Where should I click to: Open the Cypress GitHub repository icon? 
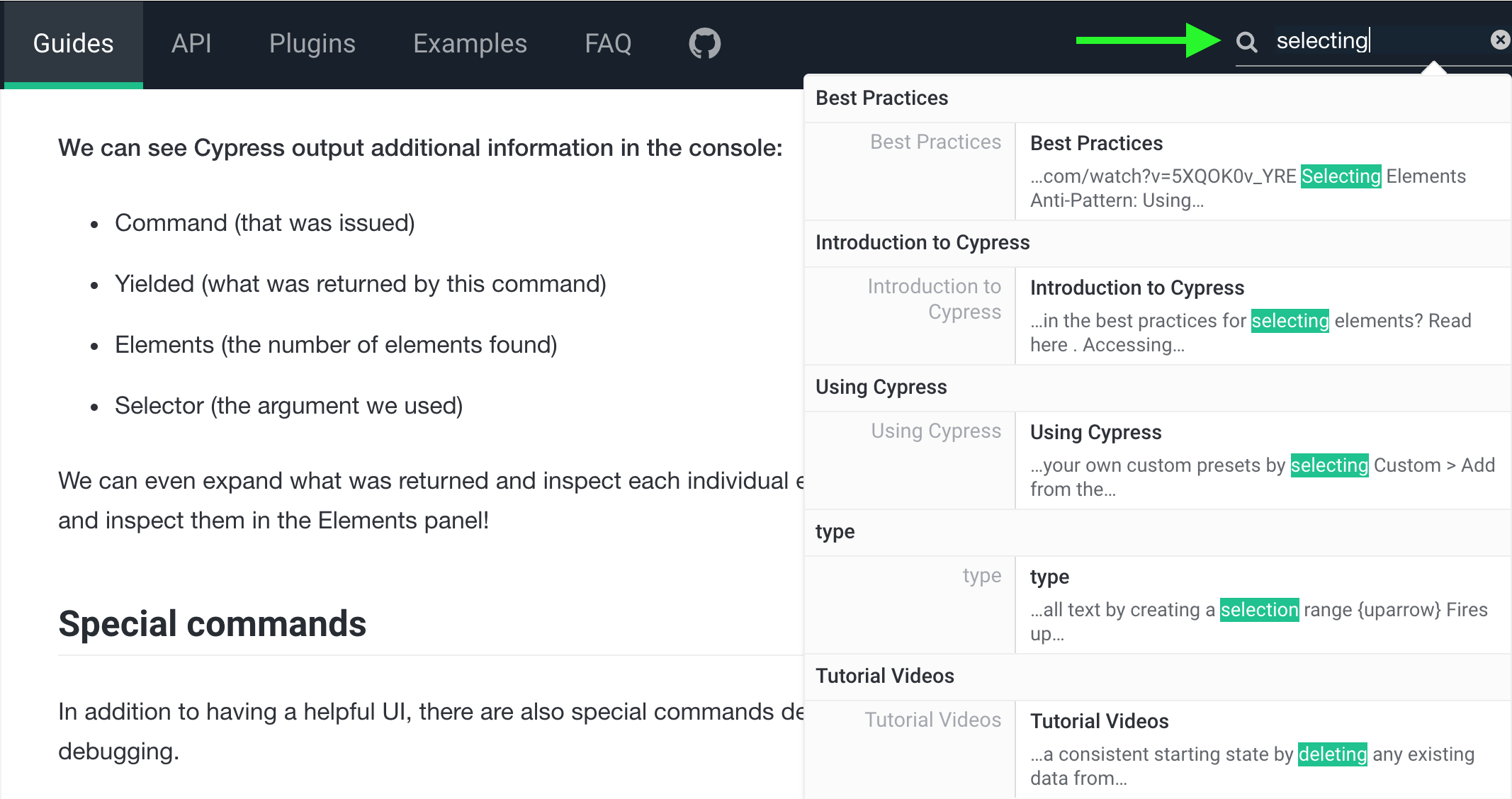[704, 42]
